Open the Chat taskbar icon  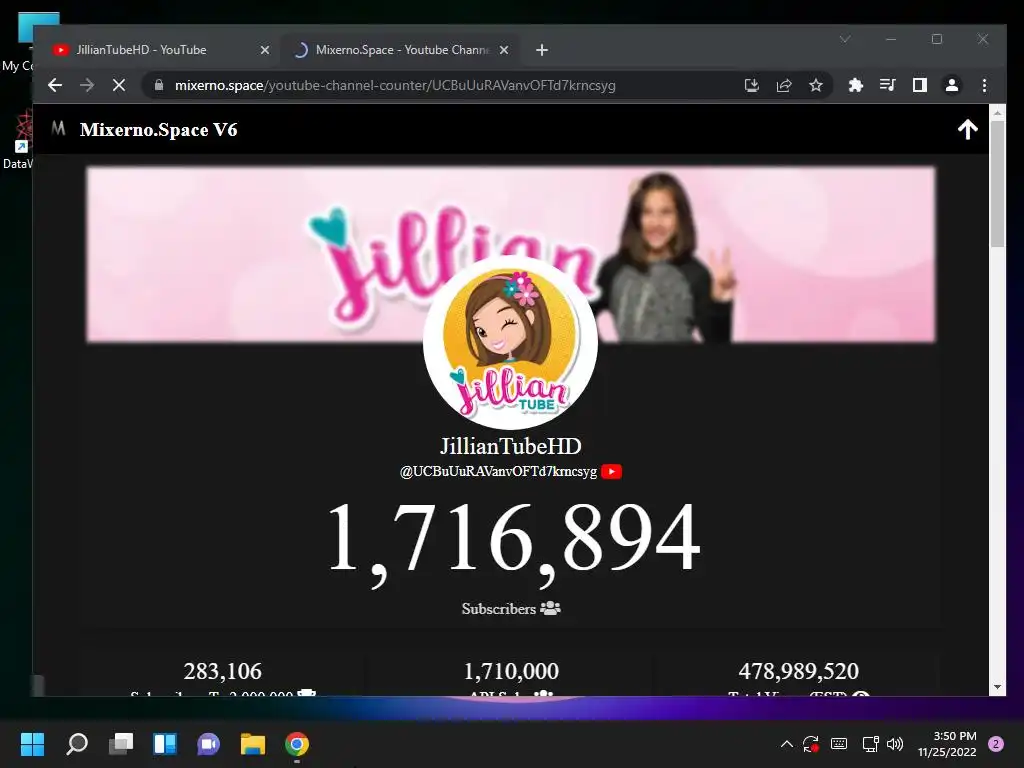point(208,744)
